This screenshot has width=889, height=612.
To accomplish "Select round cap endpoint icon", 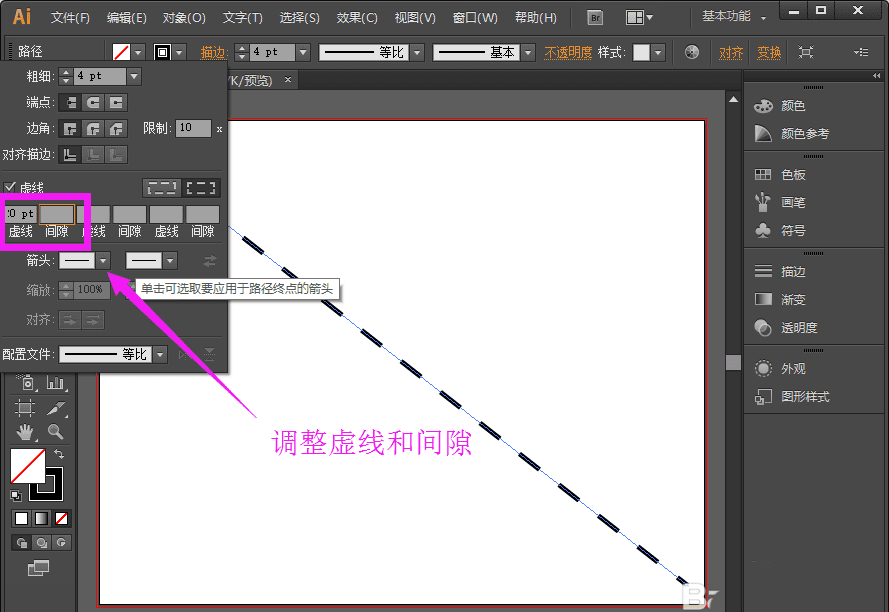I will tap(93, 103).
